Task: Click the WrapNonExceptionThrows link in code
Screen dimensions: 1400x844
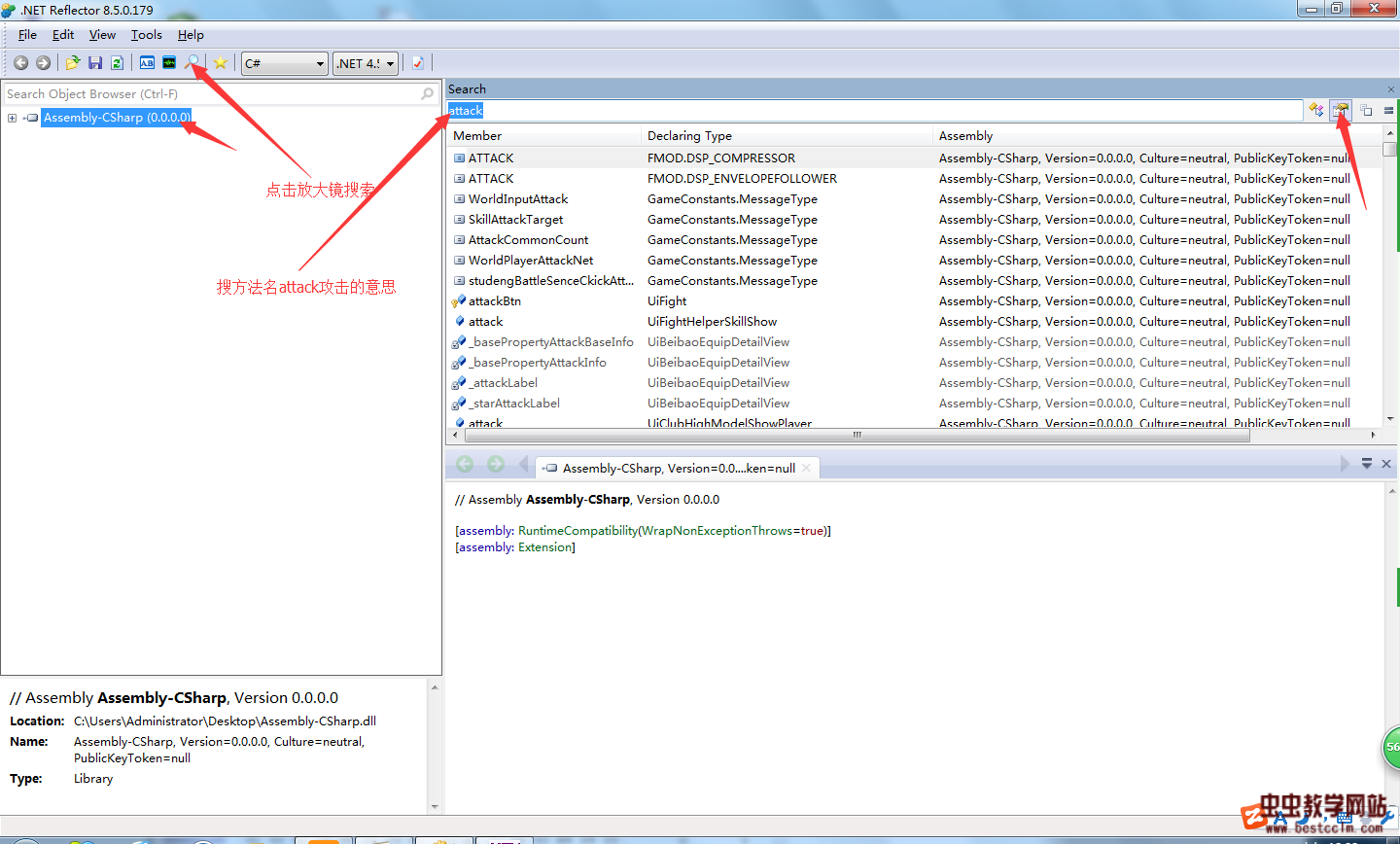Action: click(x=718, y=531)
